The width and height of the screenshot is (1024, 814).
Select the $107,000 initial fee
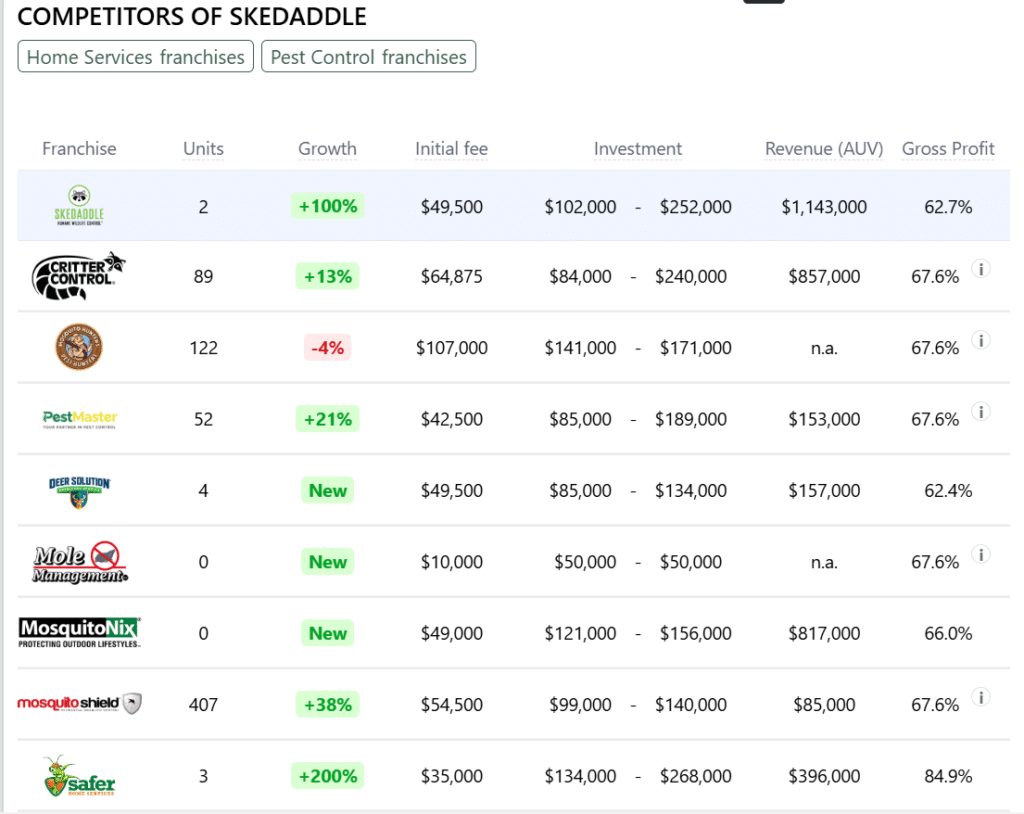[x=451, y=348]
